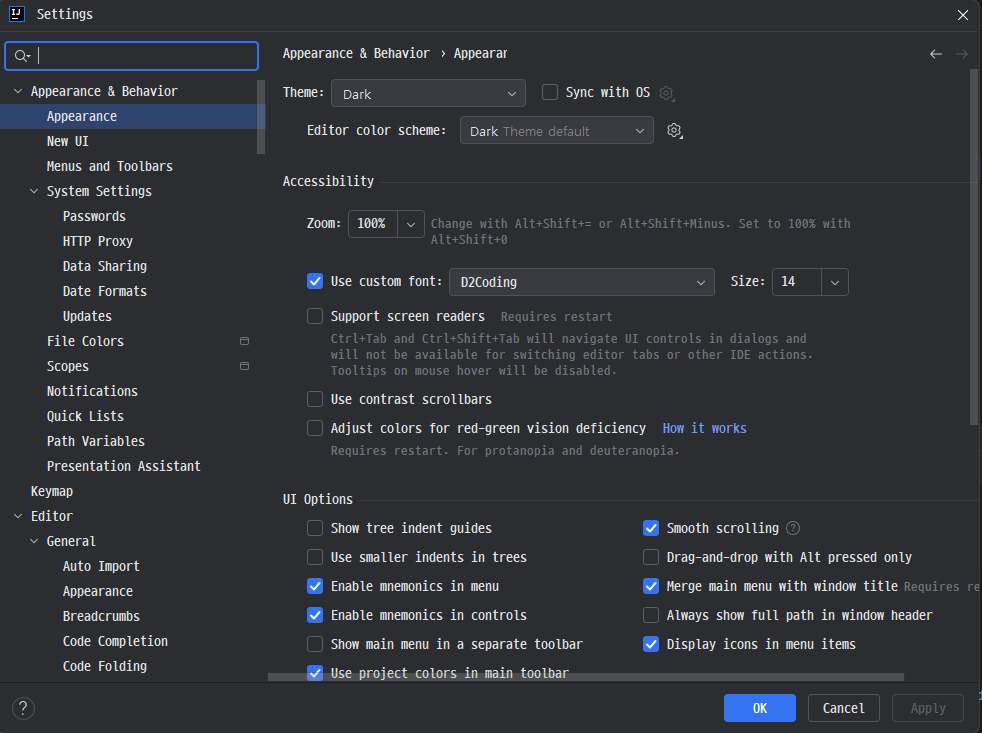This screenshot has width=982, height=733.
Task: Enable Support screen readers
Action: 315,316
